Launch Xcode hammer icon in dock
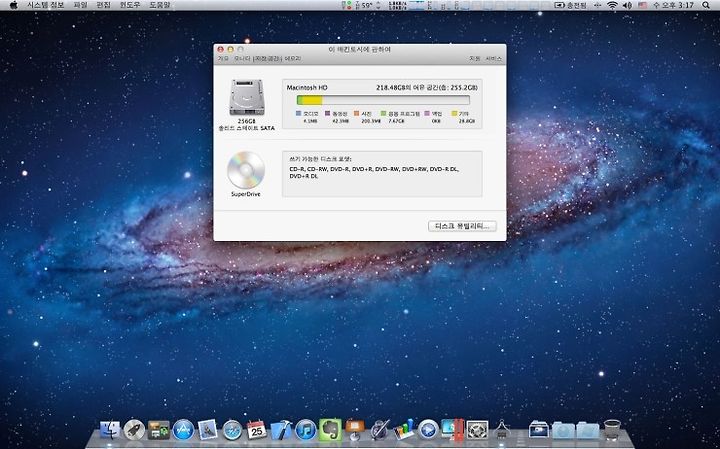Screen dimensions: 720x449 coord(281,430)
